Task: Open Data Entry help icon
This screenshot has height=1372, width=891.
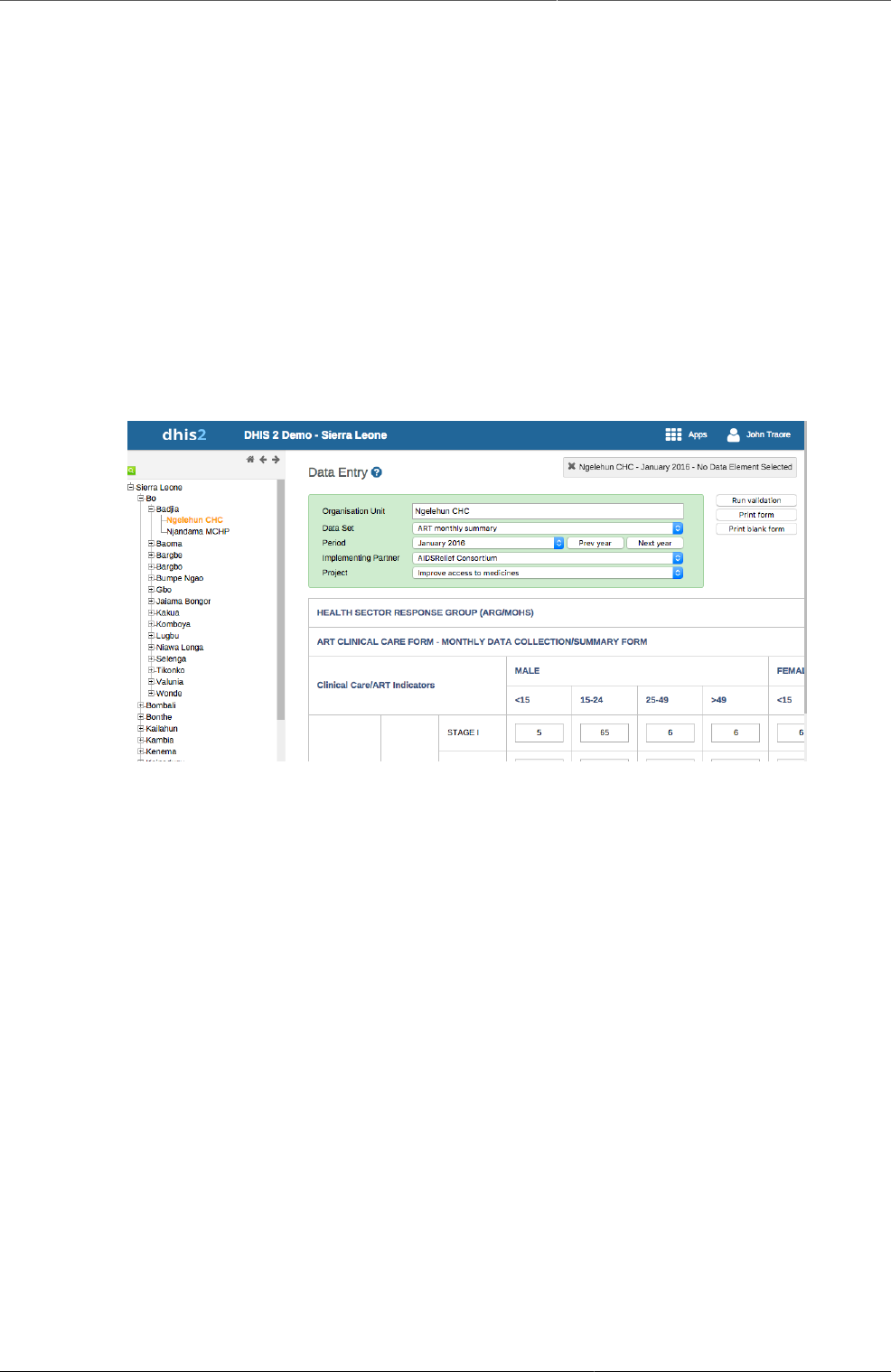Action: tap(377, 472)
